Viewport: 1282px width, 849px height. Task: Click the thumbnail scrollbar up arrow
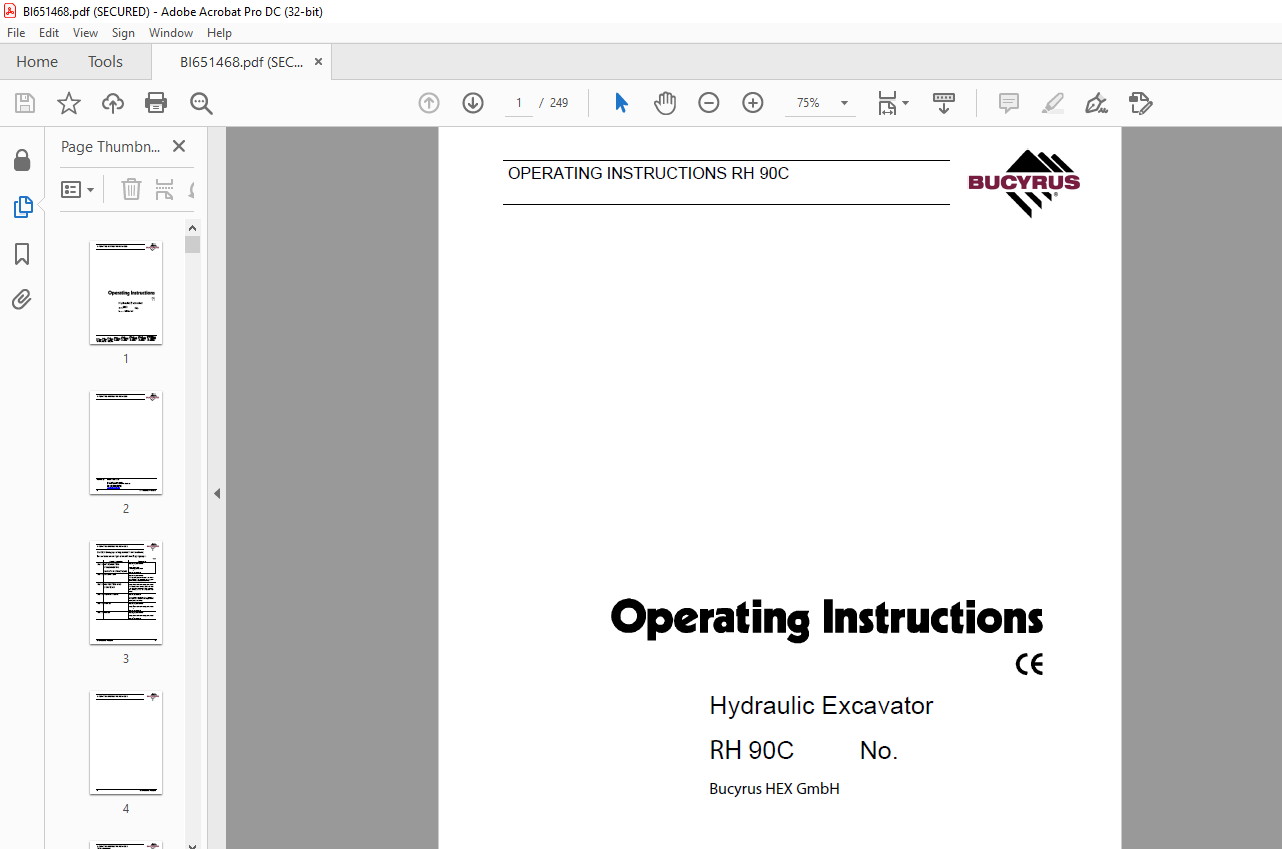point(192,227)
